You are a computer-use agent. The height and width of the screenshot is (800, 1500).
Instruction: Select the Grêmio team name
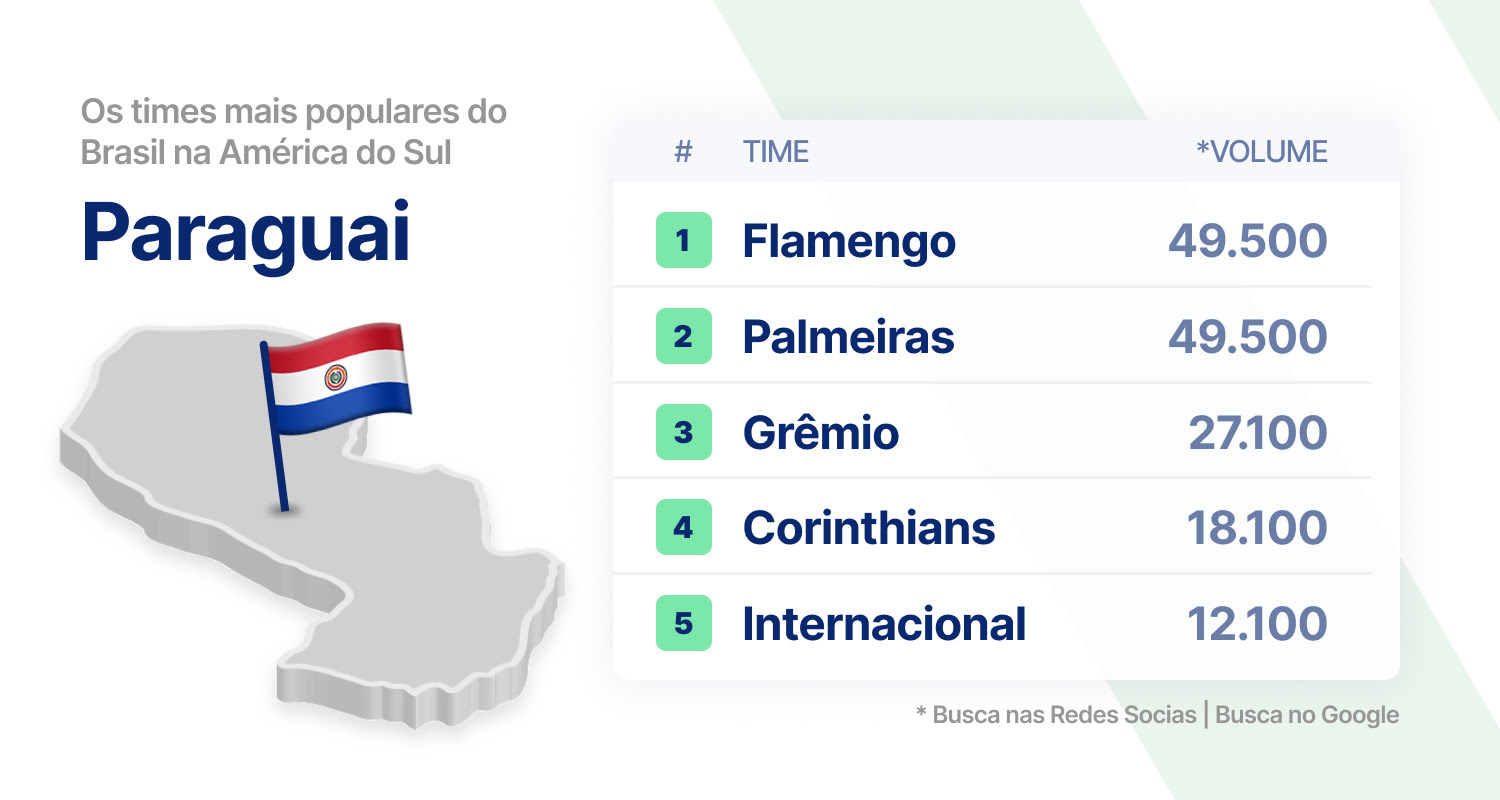(821, 433)
